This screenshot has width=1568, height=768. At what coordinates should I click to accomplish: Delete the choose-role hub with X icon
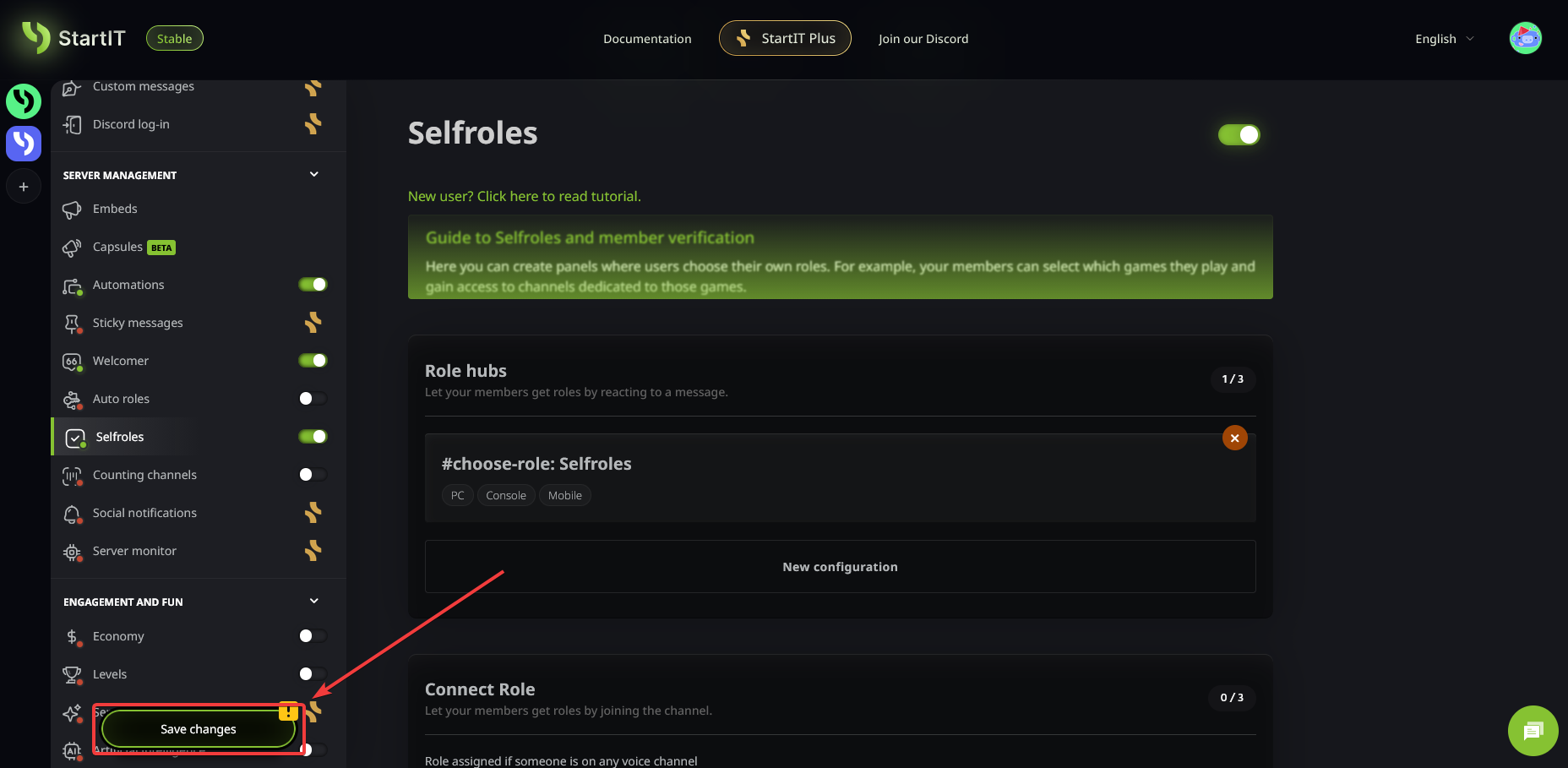tap(1234, 438)
